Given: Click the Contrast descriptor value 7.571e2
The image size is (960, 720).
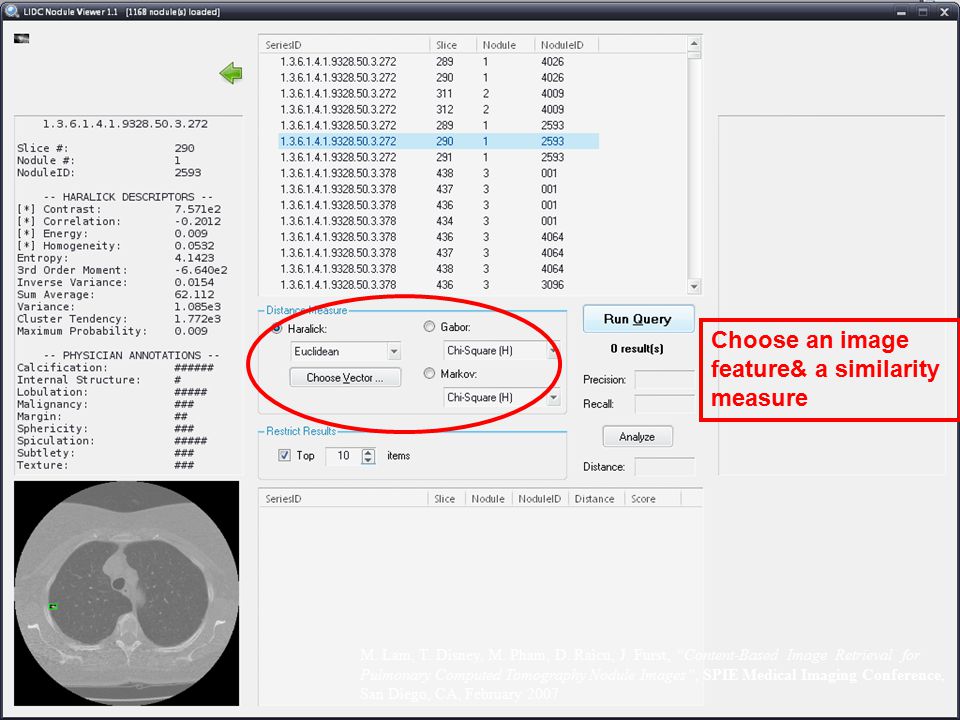Looking at the screenshot, I should coord(197,209).
